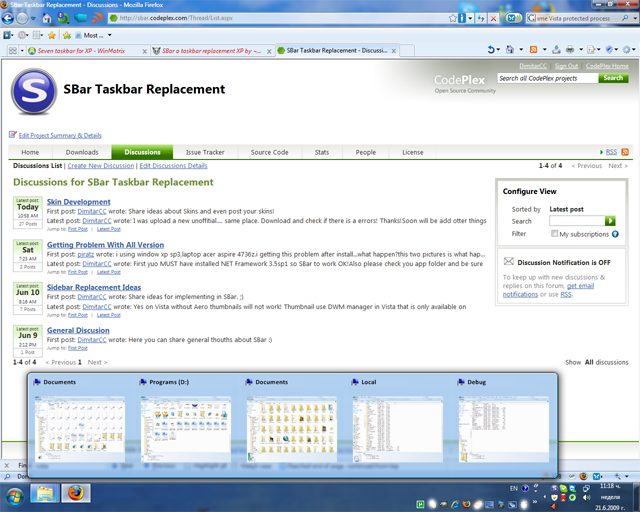Click the Home icon in navigation toolbar
The image size is (640, 512).
(47, 18)
